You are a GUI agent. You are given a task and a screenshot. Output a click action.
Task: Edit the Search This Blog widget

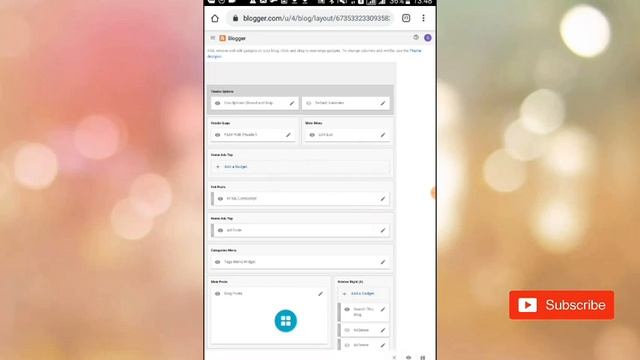click(383, 309)
